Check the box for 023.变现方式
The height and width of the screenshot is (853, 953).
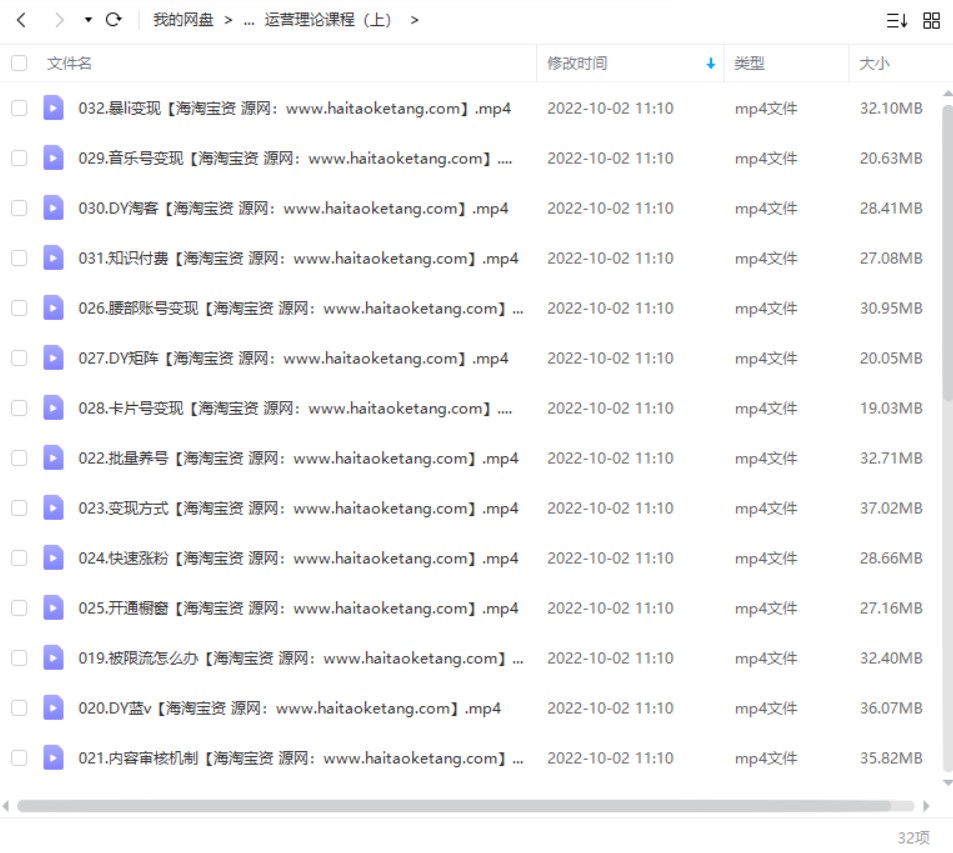[x=19, y=508]
